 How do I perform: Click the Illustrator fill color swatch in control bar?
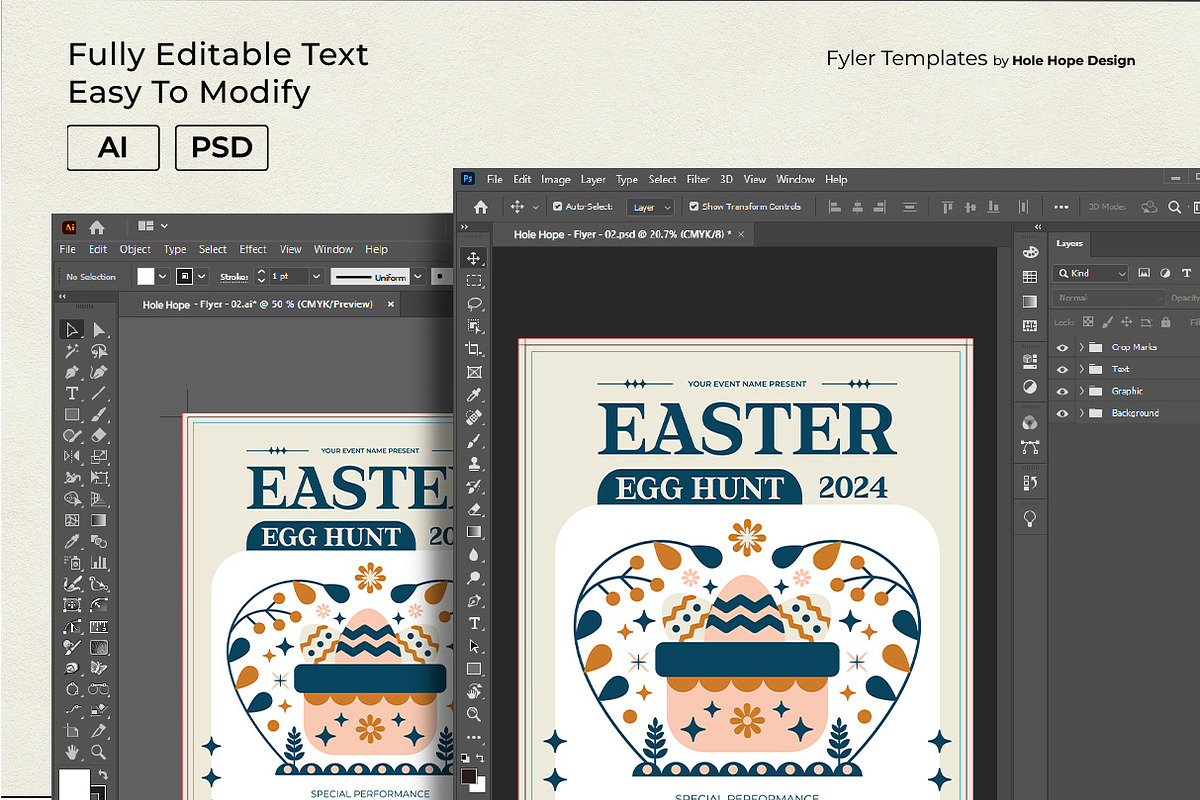point(146,277)
